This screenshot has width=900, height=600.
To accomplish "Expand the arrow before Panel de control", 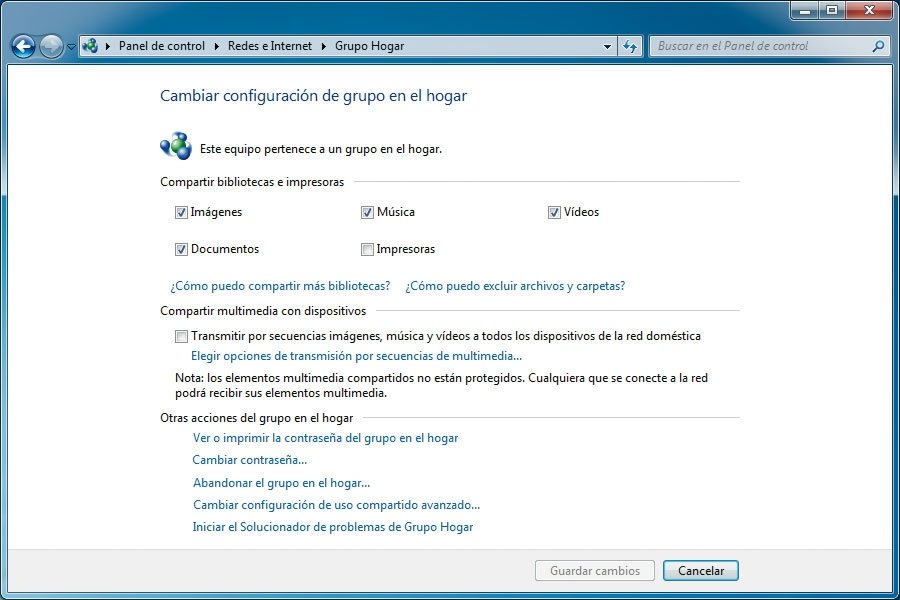I will pyautogui.click(x=107, y=46).
